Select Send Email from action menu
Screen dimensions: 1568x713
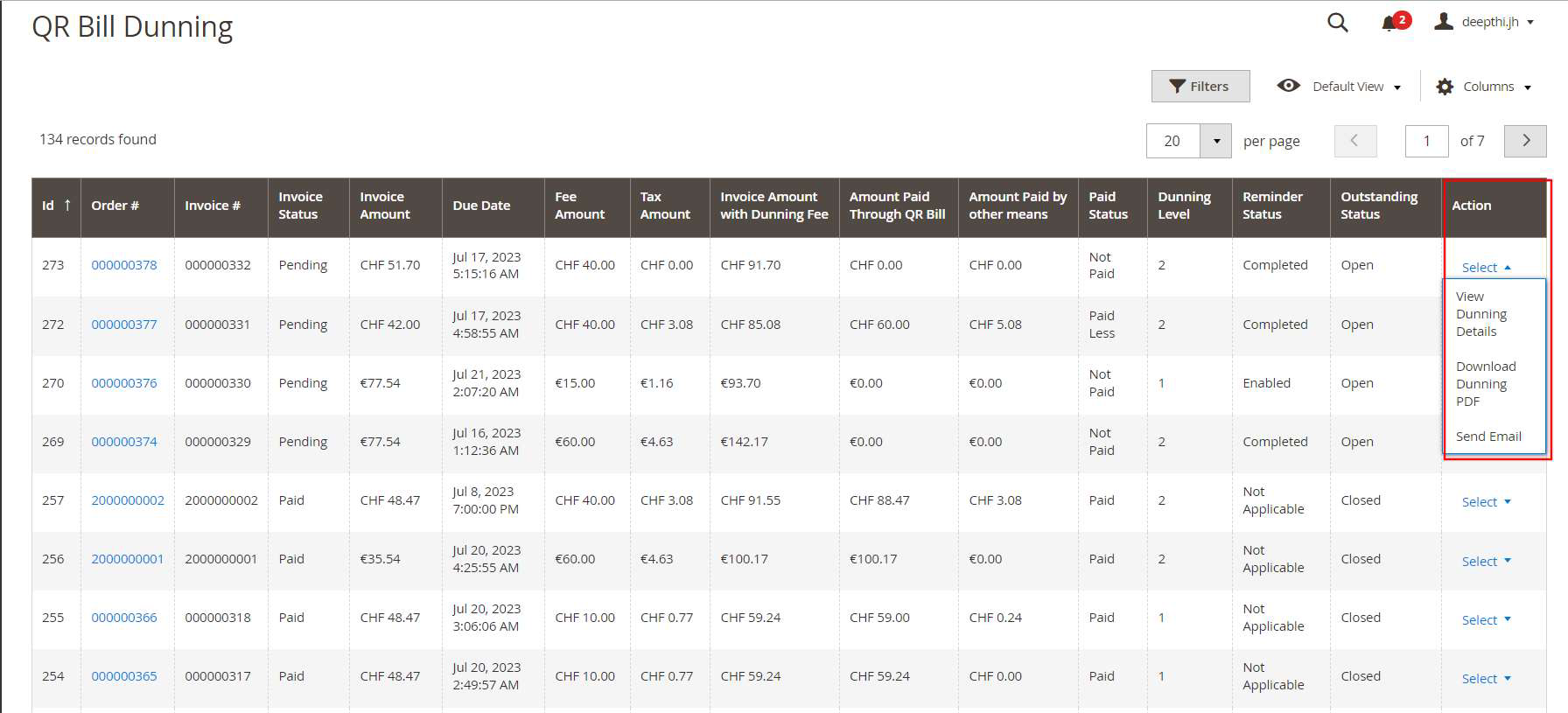pos(1487,437)
